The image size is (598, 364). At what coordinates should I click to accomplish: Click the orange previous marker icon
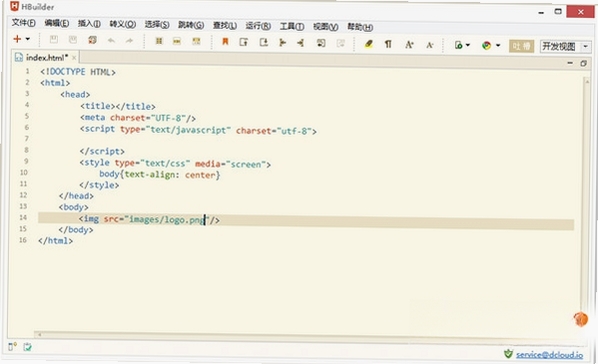(282, 43)
